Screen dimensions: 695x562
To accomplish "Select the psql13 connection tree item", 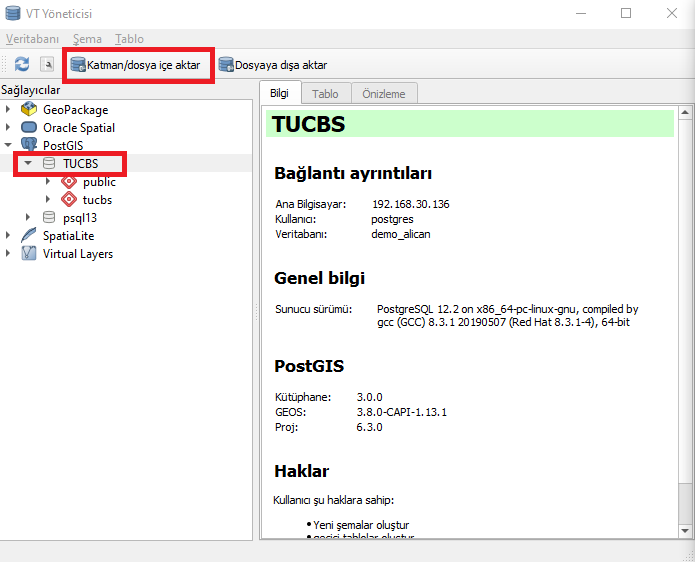I will 80,218.
